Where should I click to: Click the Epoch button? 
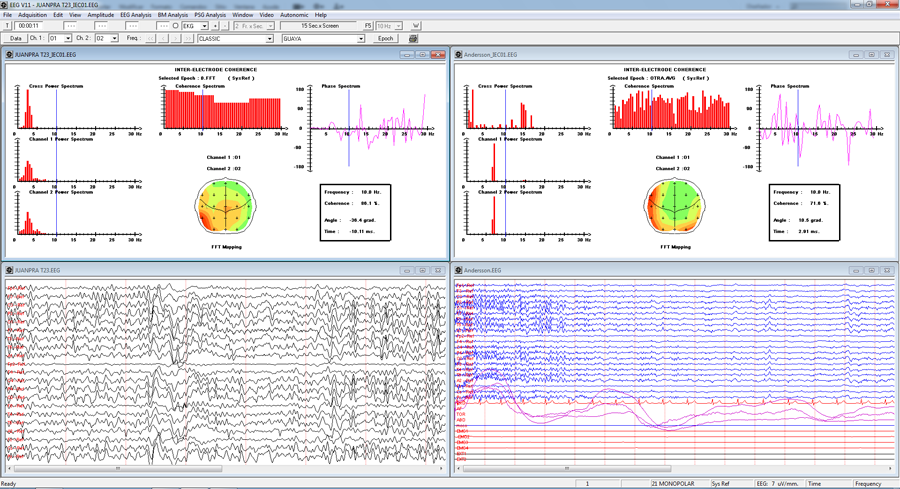coord(386,38)
